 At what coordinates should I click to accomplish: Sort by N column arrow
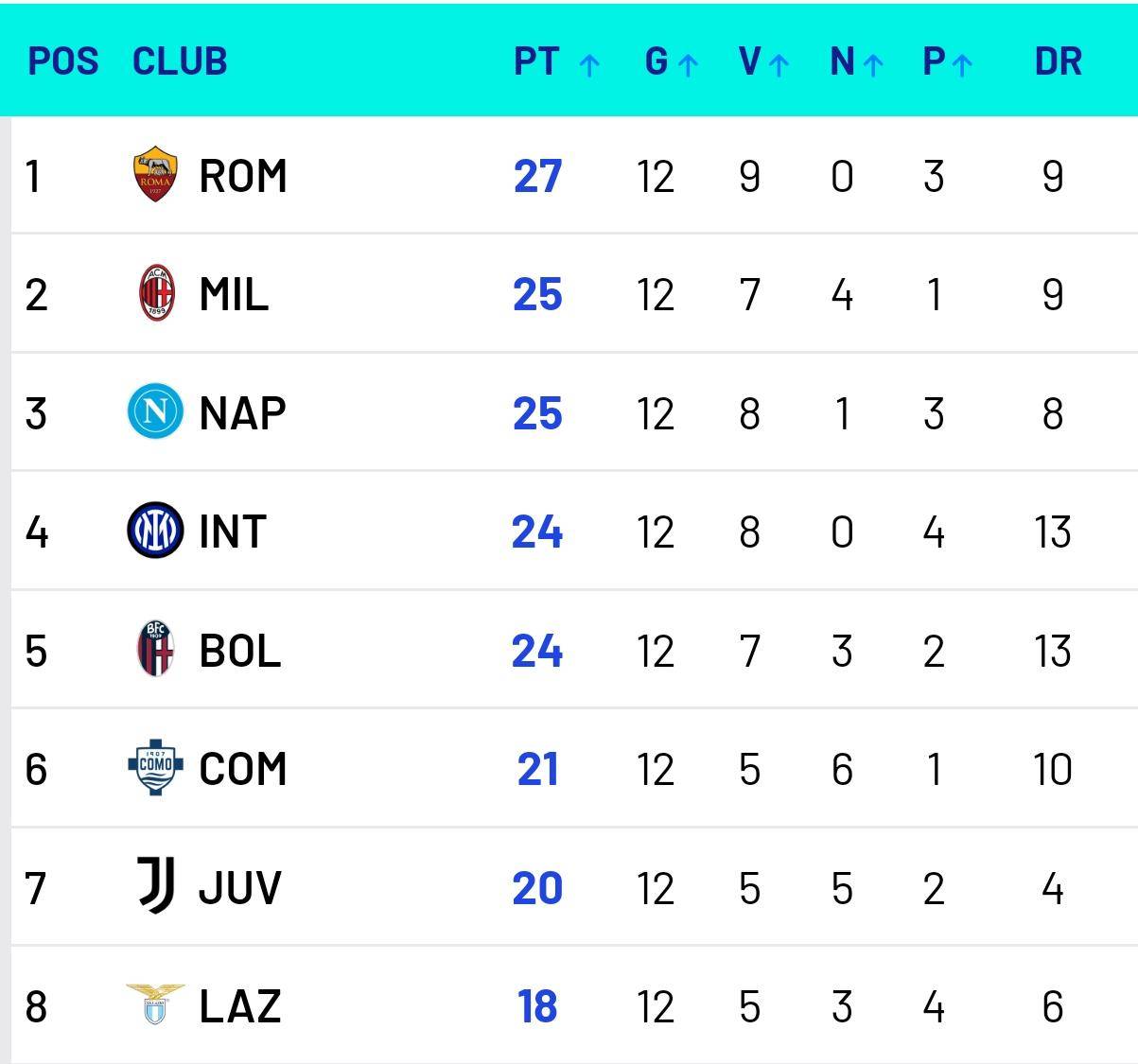[872, 64]
